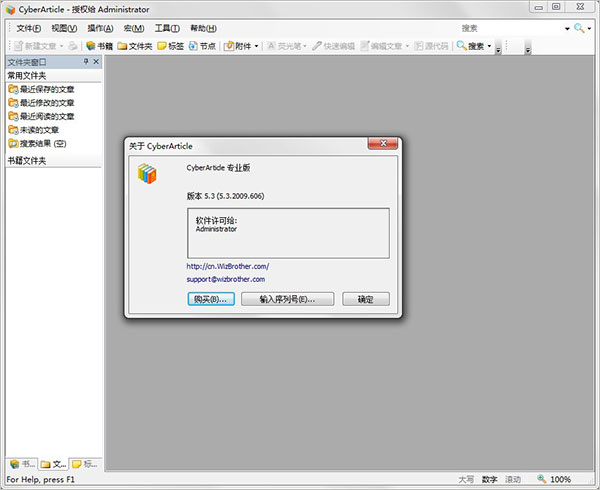Viewport: 600px width, 490px height.
Task: Click the 标签 tag toolbar button
Action: tap(171, 46)
